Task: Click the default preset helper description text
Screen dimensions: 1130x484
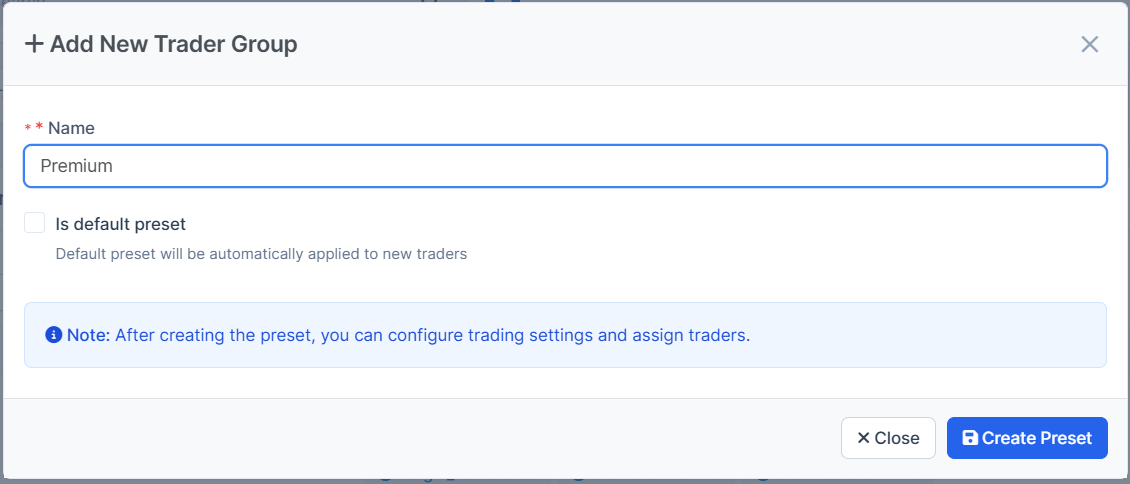Action: click(261, 254)
